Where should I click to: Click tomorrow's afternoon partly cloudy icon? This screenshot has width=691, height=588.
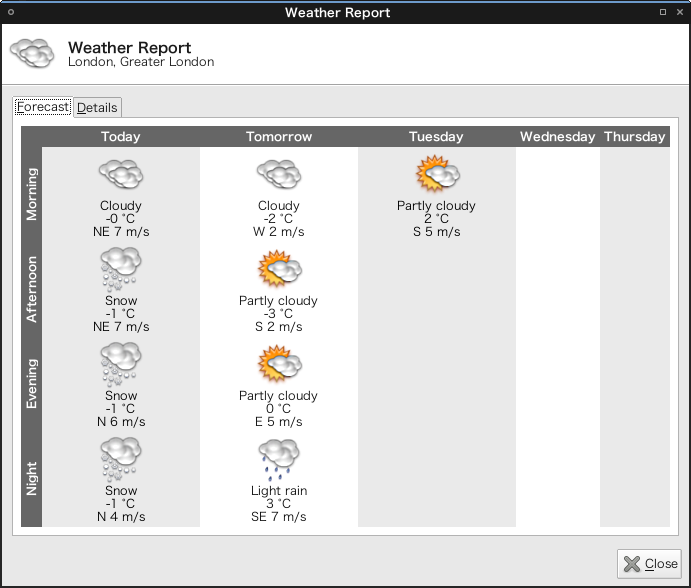(x=279, y=269)
